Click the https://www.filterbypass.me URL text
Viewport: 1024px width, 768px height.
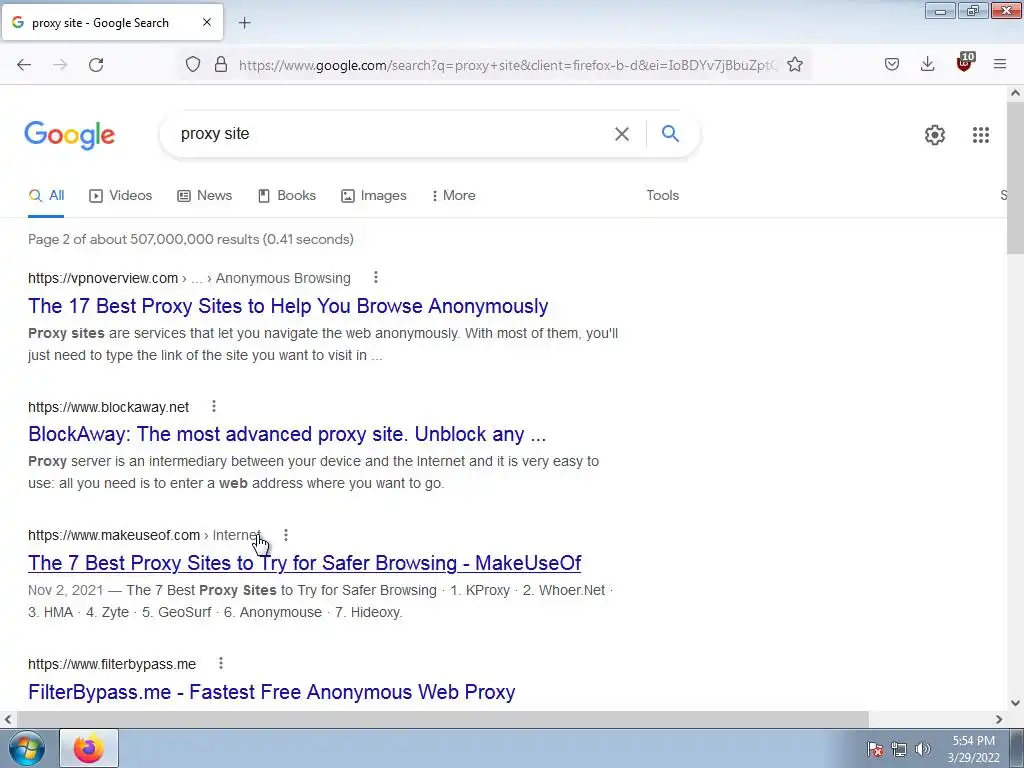[112, 664]
